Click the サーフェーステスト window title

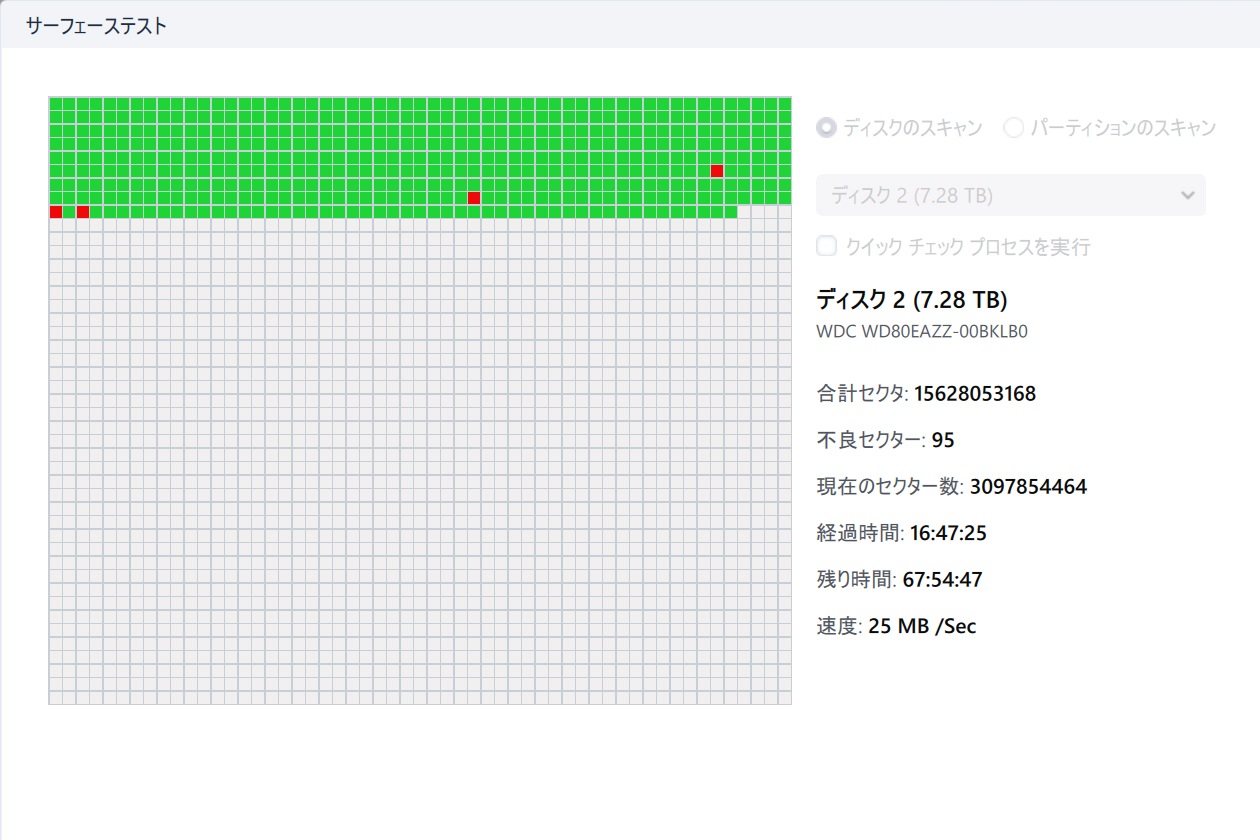point(96,26)
